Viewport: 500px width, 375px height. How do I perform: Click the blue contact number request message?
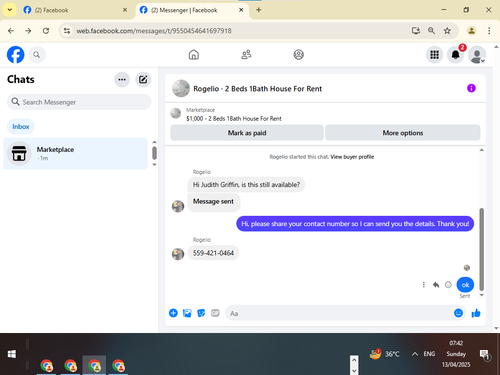point(355,224)
